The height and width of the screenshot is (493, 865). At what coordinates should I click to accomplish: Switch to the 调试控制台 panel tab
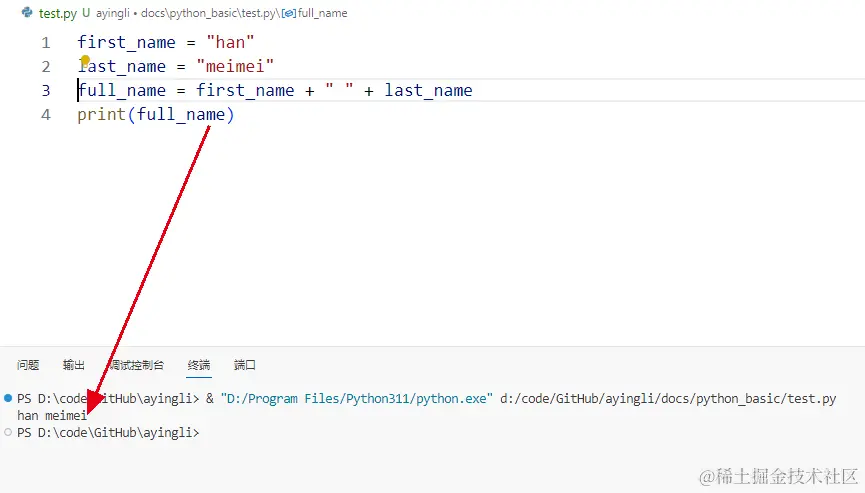coord(136,365)
